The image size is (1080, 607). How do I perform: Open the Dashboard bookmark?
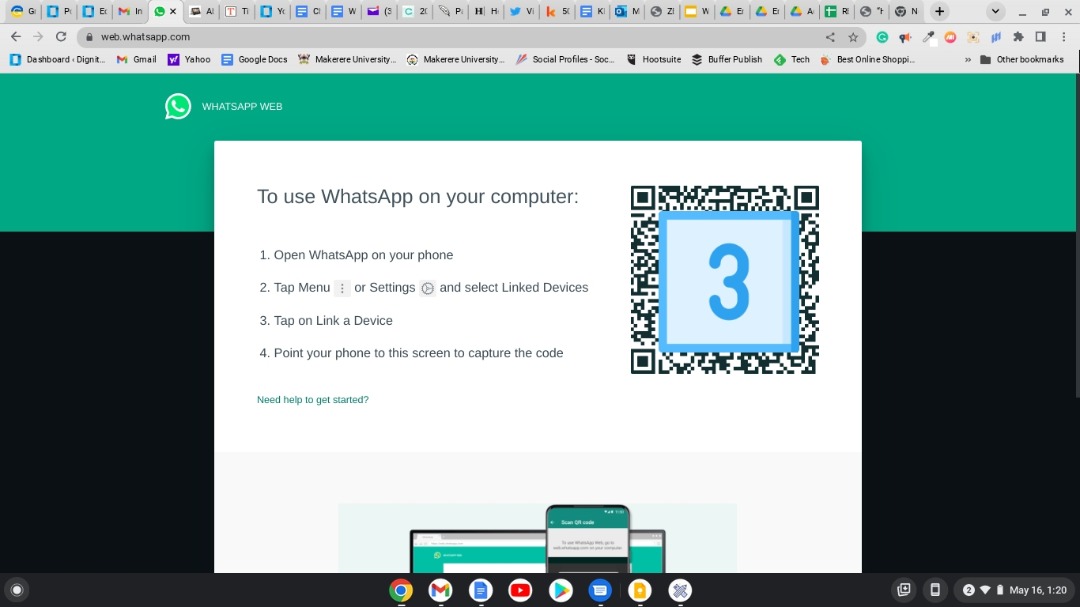click(57, 59)
